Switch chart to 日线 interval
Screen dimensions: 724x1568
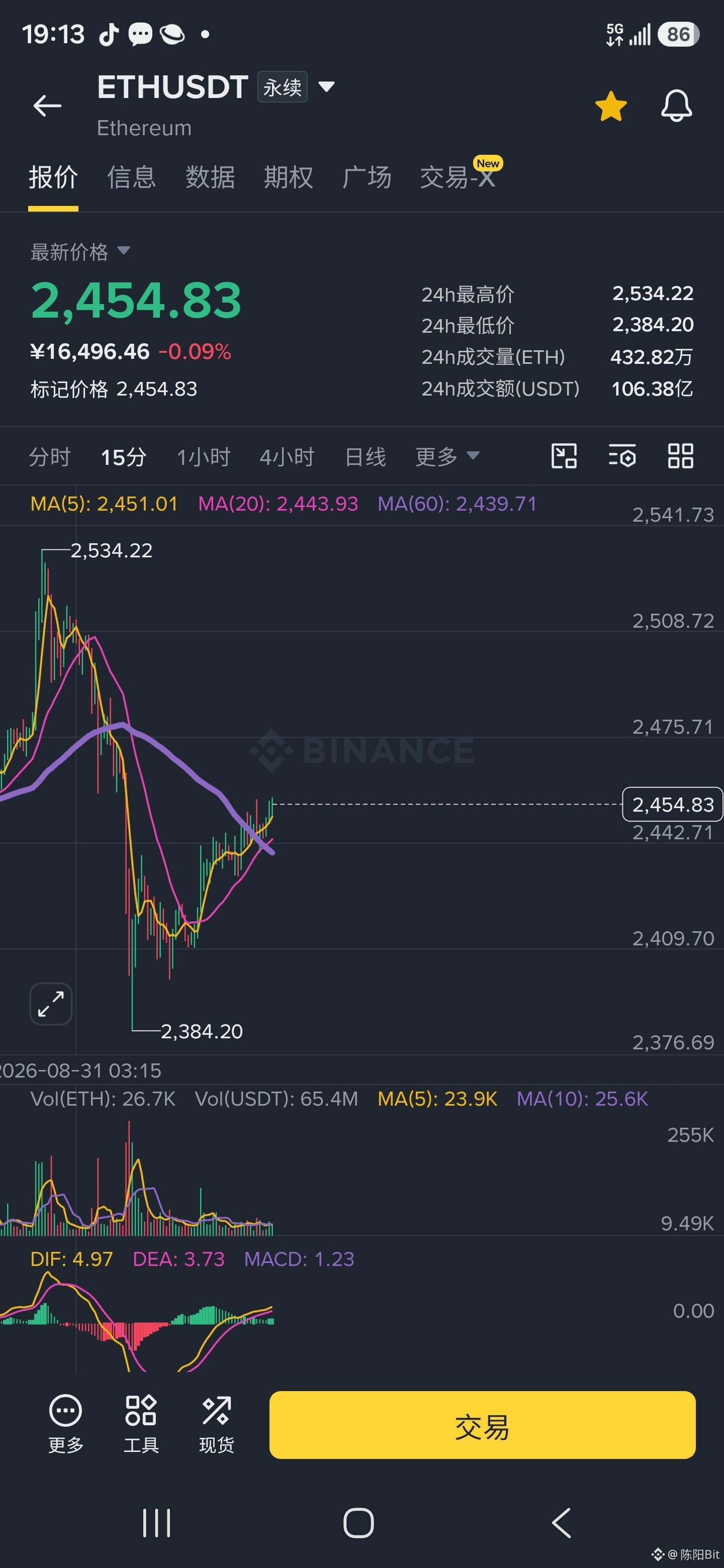(366, 456)
